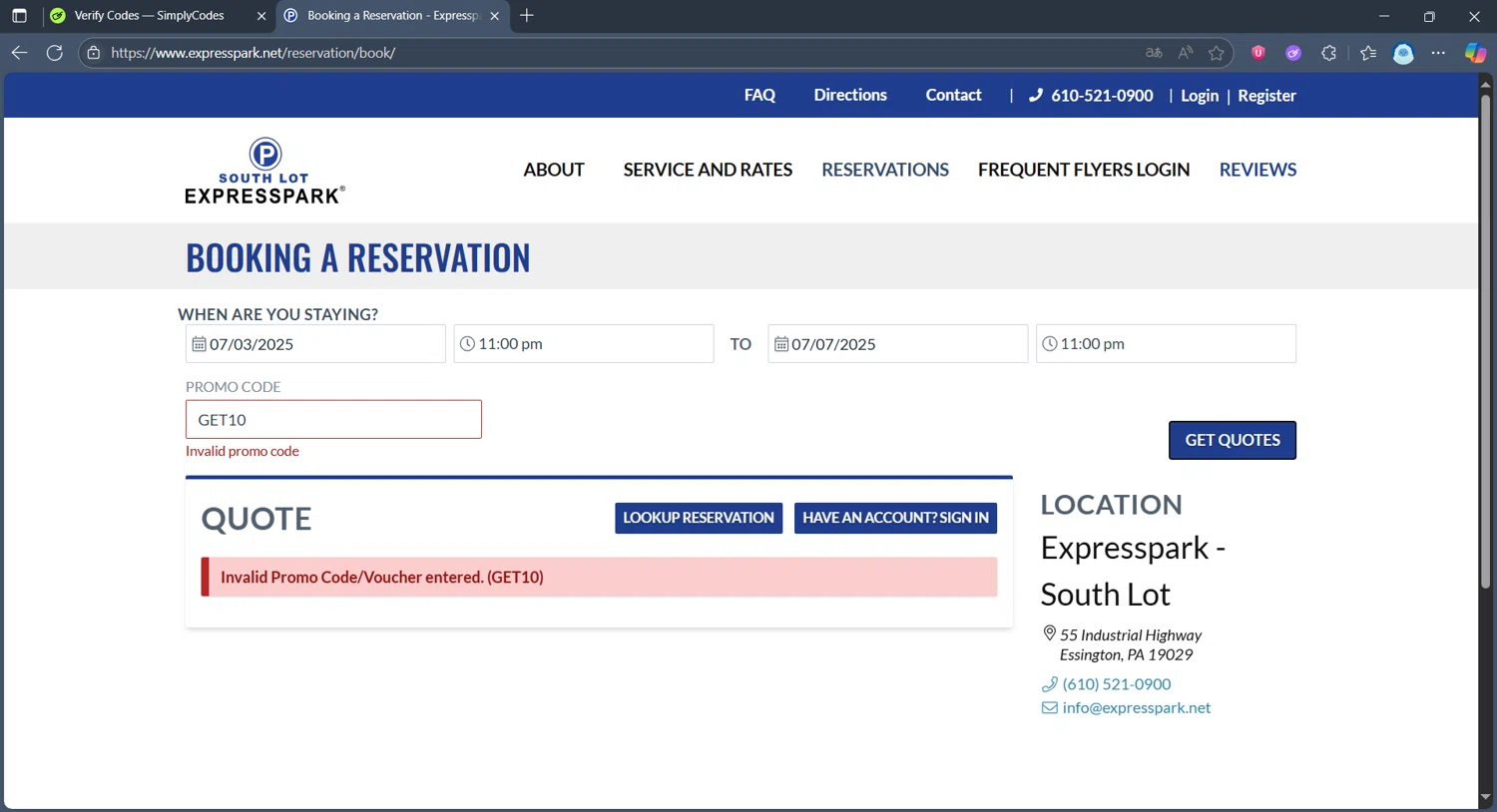Screen dimensions: 1497x812
Task: Click the LOOKUP RESERVATION button
Action: pos(699,518)
